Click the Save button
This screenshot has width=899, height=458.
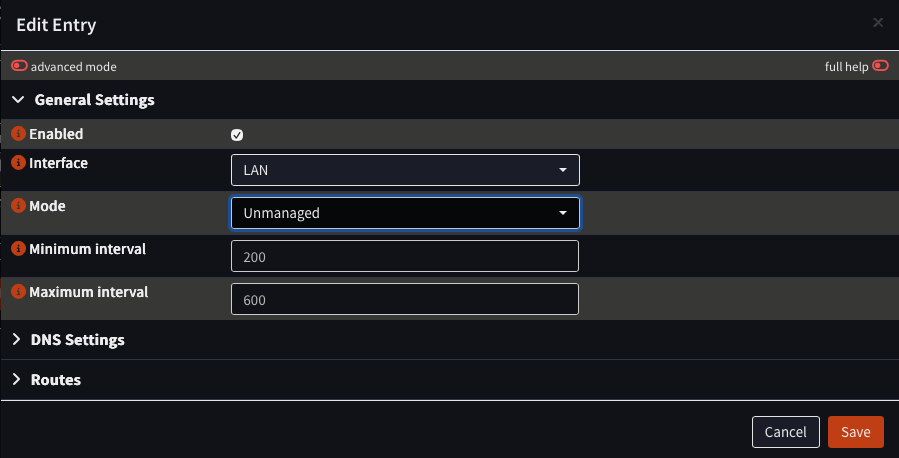click(855, 432)
